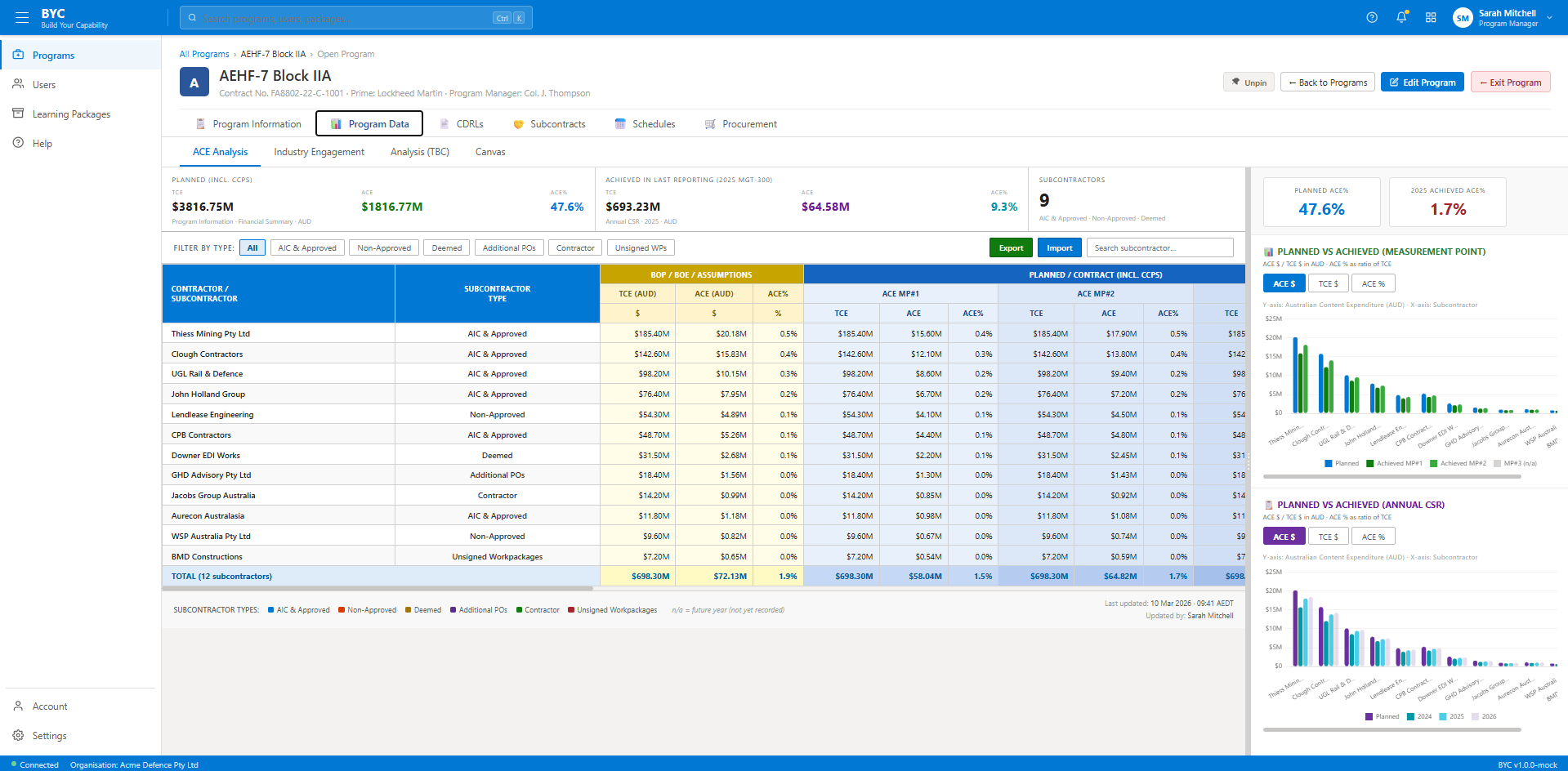Click the CDRLs tab icon
The height and width of the screenshot is (771, 1568).
(444, 124)
